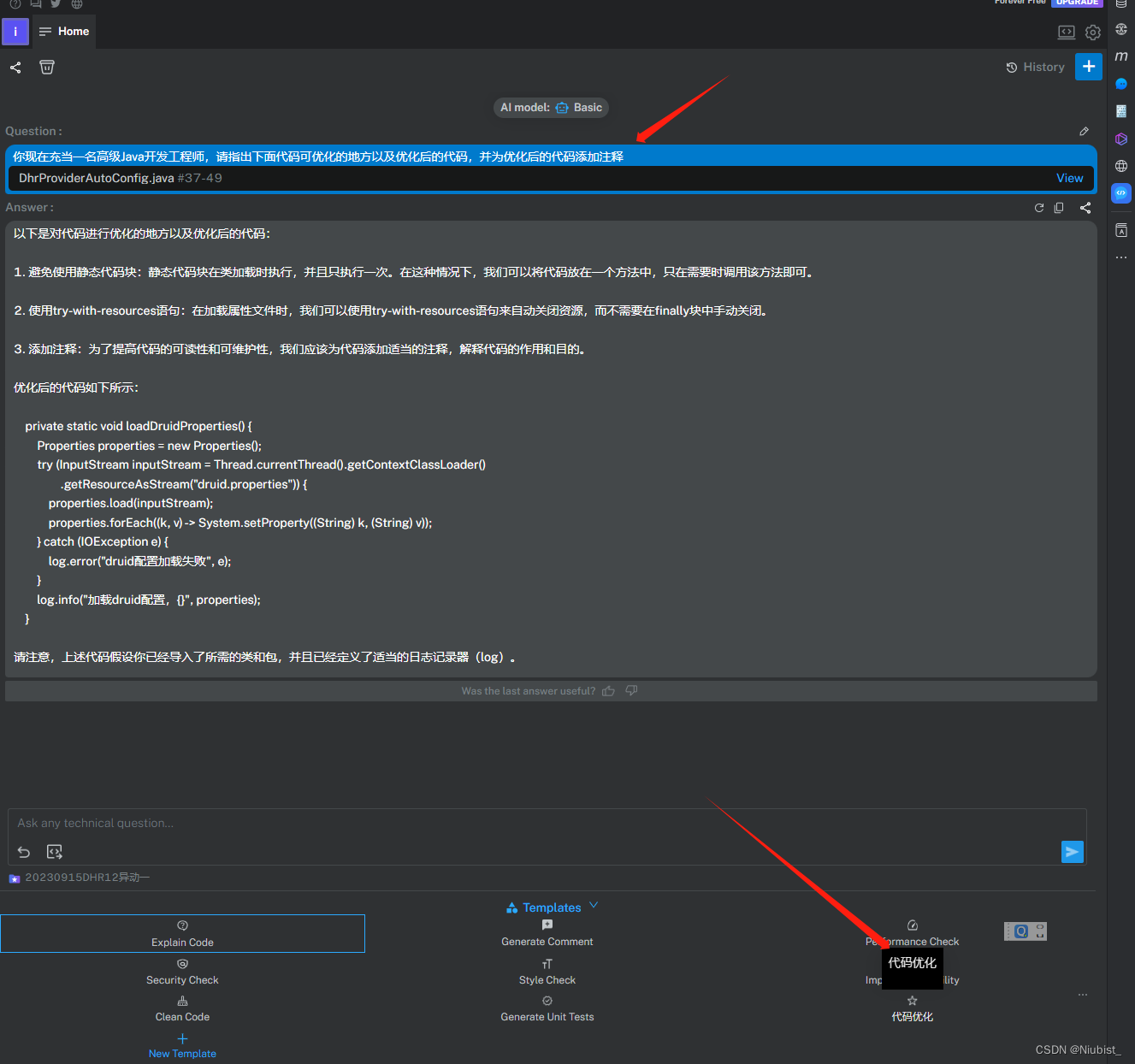Open the purple hexagon plugin in sidebar
The height and width of the screenshot is (1064, 1135).
point(1121,139)
